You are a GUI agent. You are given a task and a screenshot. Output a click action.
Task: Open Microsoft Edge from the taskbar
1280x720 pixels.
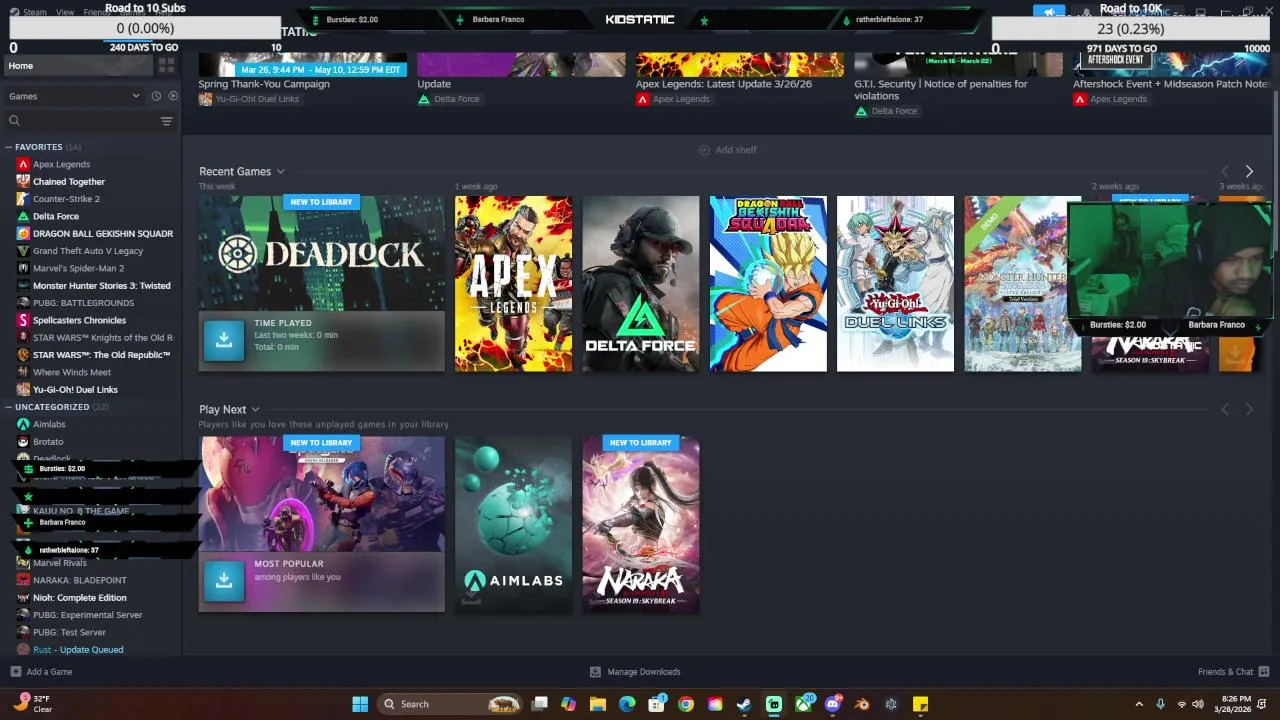click(627, 704)
